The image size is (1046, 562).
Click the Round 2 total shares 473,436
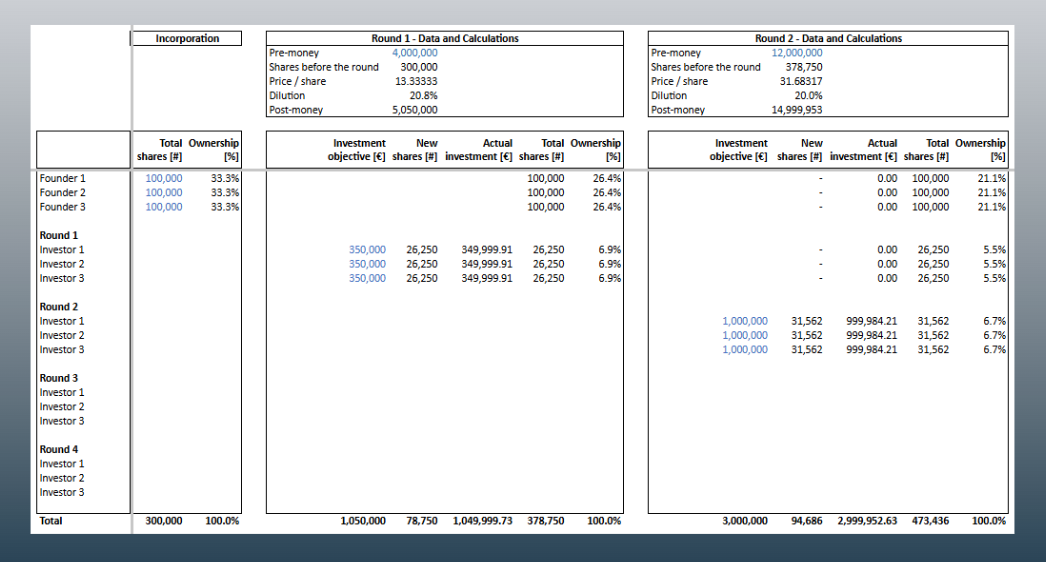(930, 521)
